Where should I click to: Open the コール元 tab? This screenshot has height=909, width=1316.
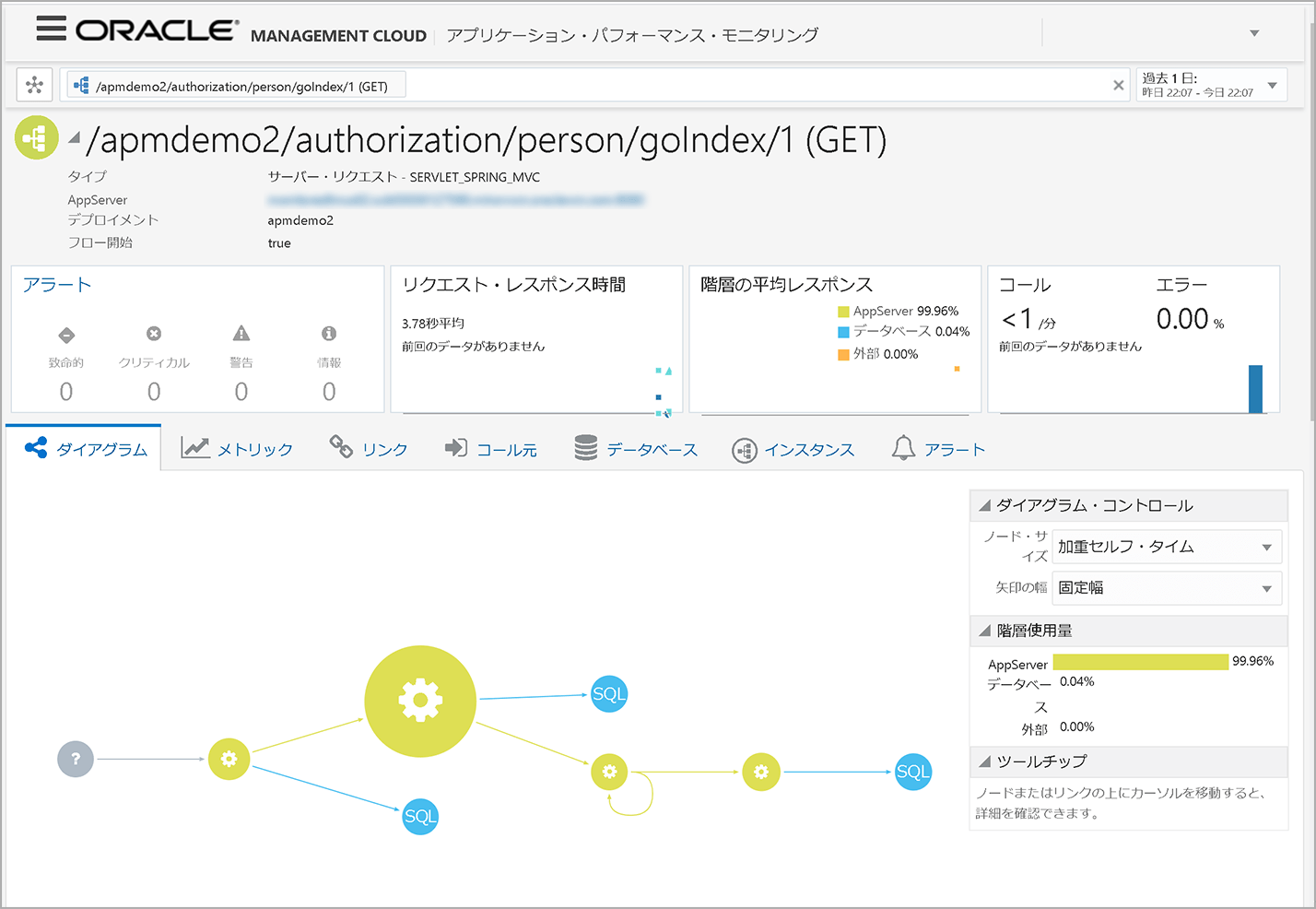tap(490, 449)
